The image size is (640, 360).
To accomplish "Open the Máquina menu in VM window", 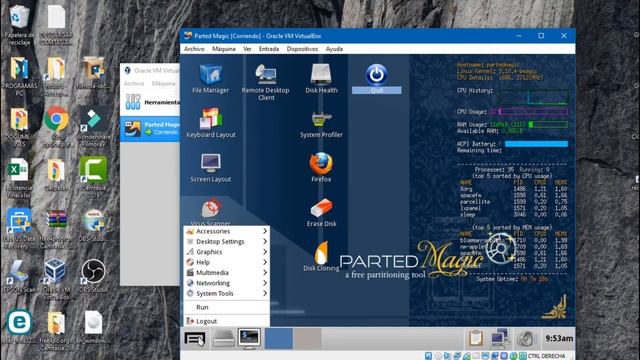I will point(224,49).
